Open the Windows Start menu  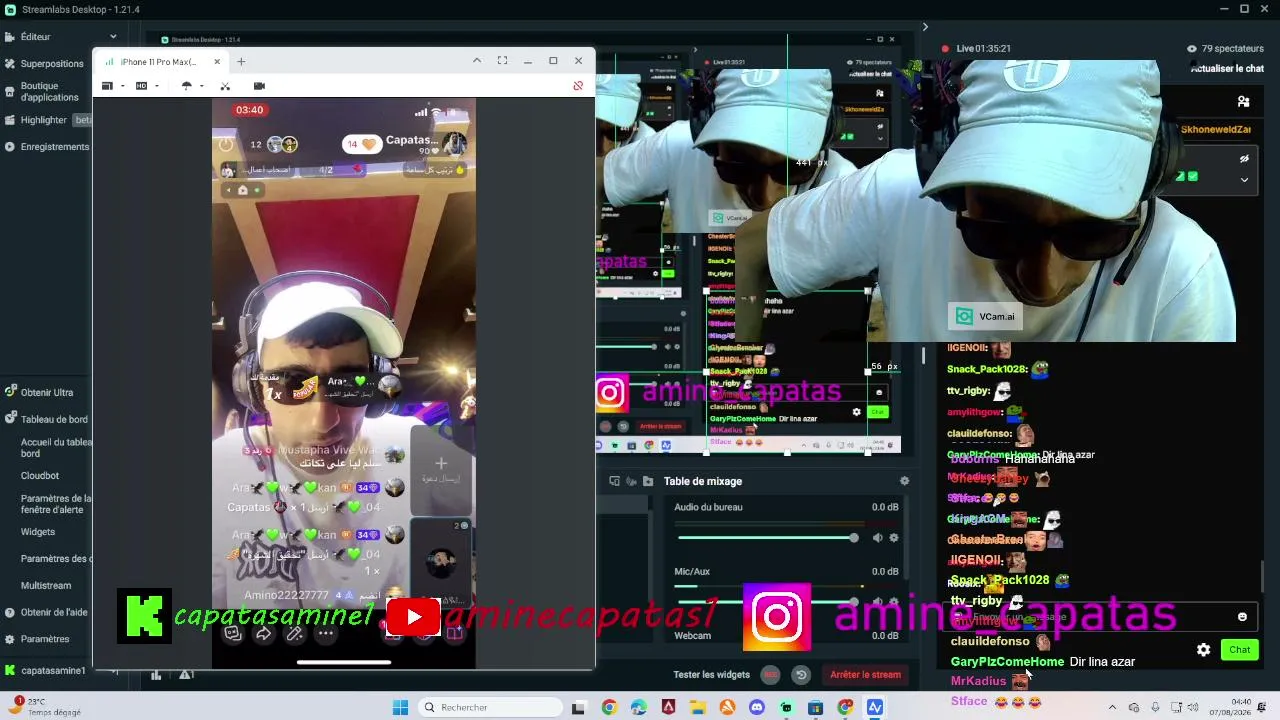[400, 708]
